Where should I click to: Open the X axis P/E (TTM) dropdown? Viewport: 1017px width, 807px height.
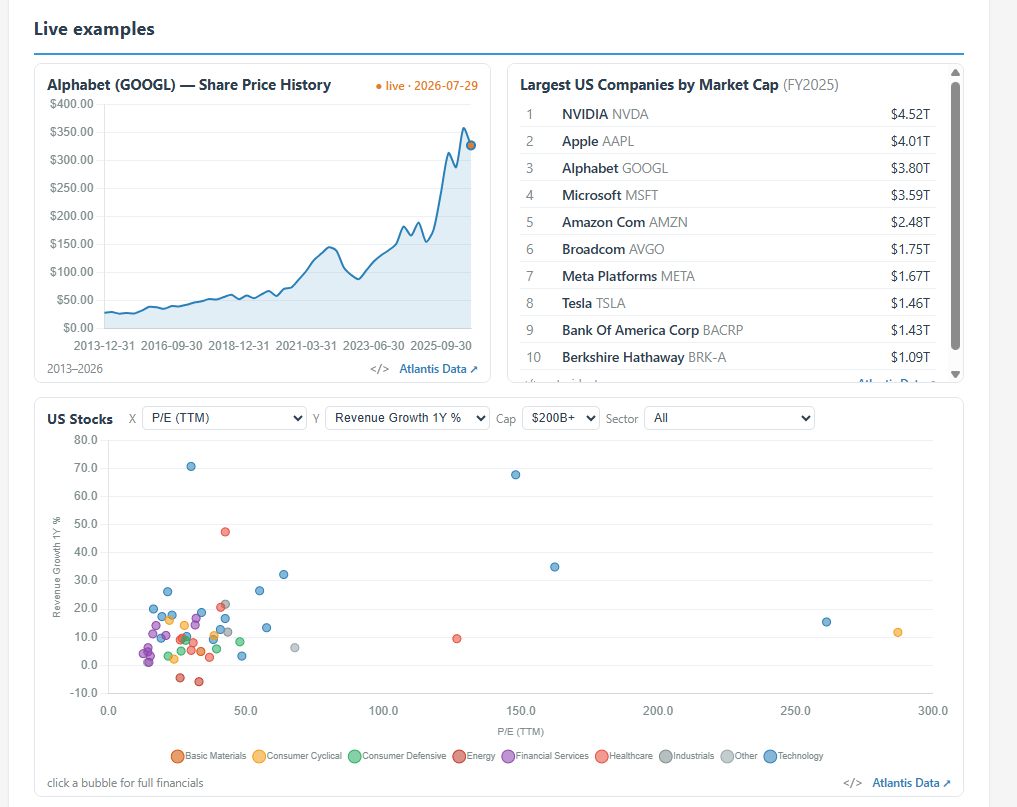click(224, 418)
